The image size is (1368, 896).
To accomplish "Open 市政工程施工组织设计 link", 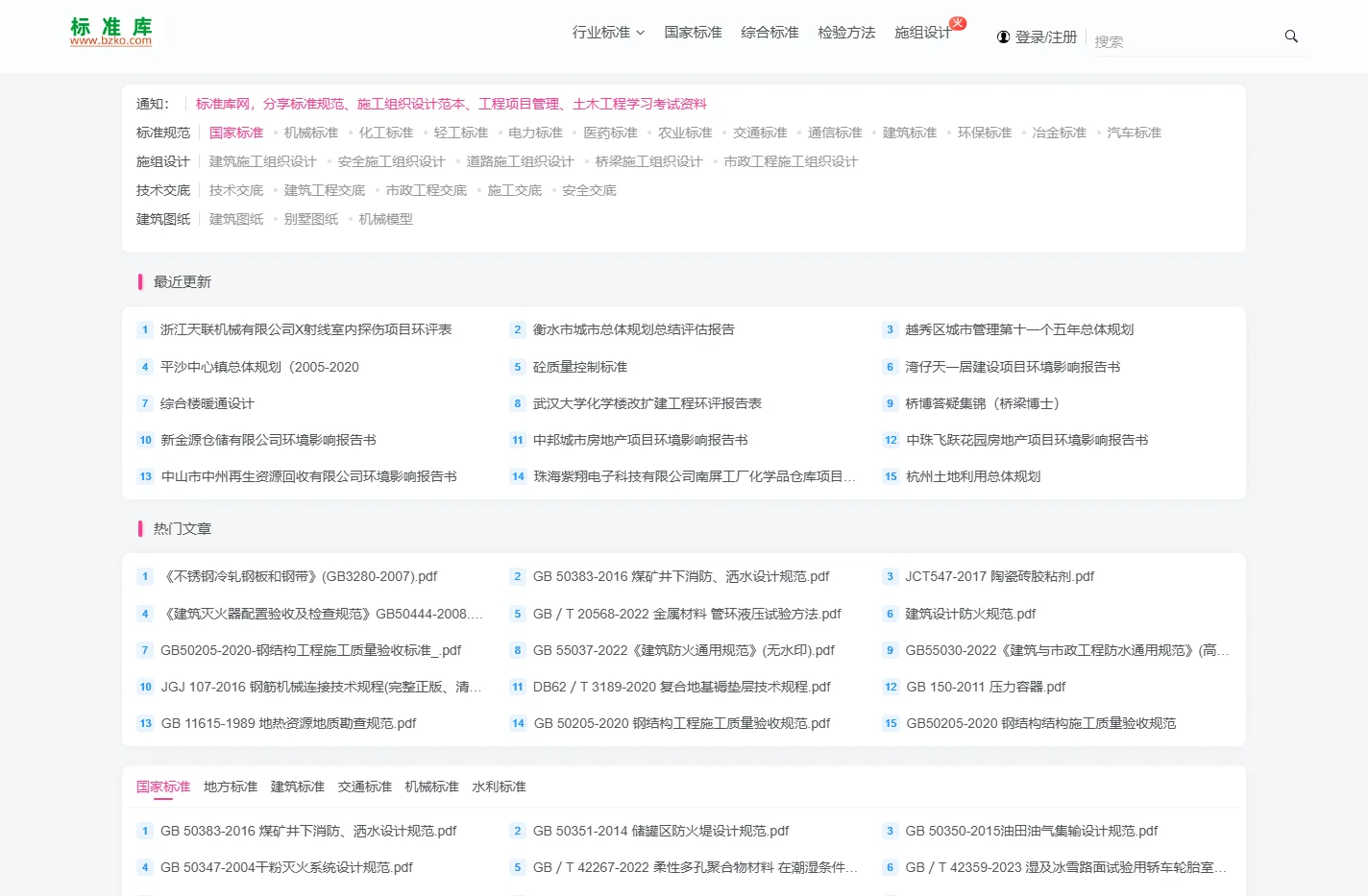I will [x=791, y=161].
